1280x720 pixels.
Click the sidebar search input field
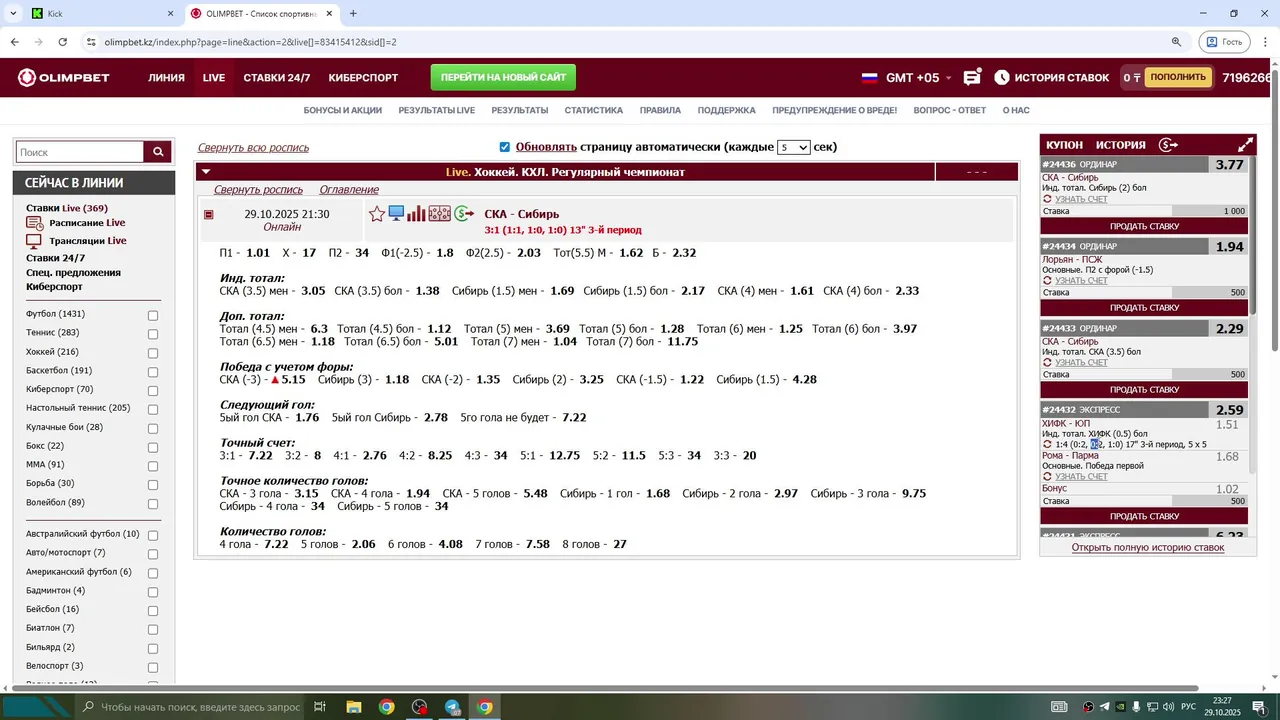[x=81, y=152]
